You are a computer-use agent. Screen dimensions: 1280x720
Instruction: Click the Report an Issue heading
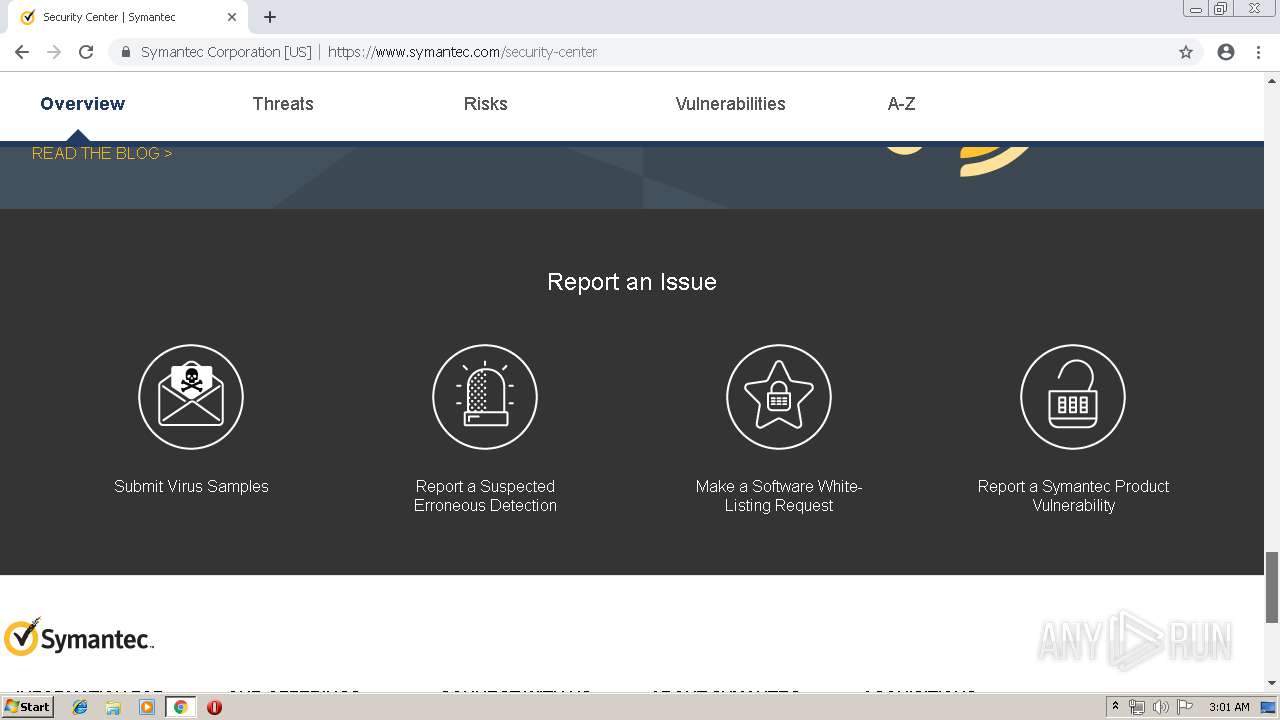632,282
